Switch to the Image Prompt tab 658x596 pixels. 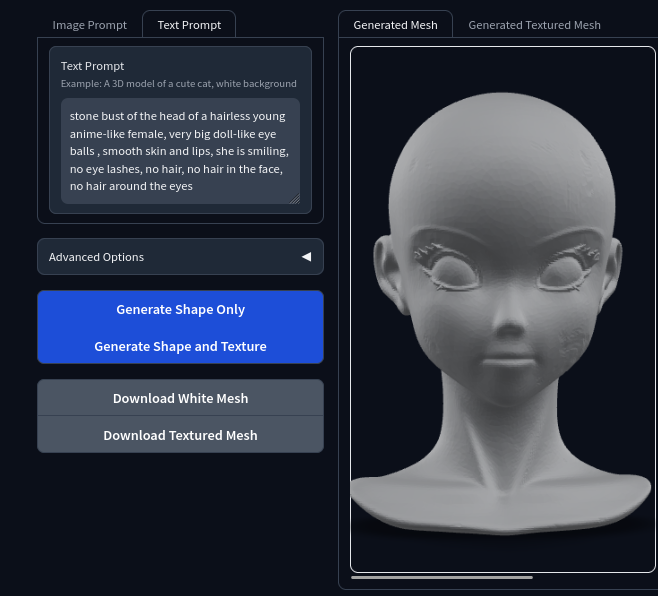[89, 25]
